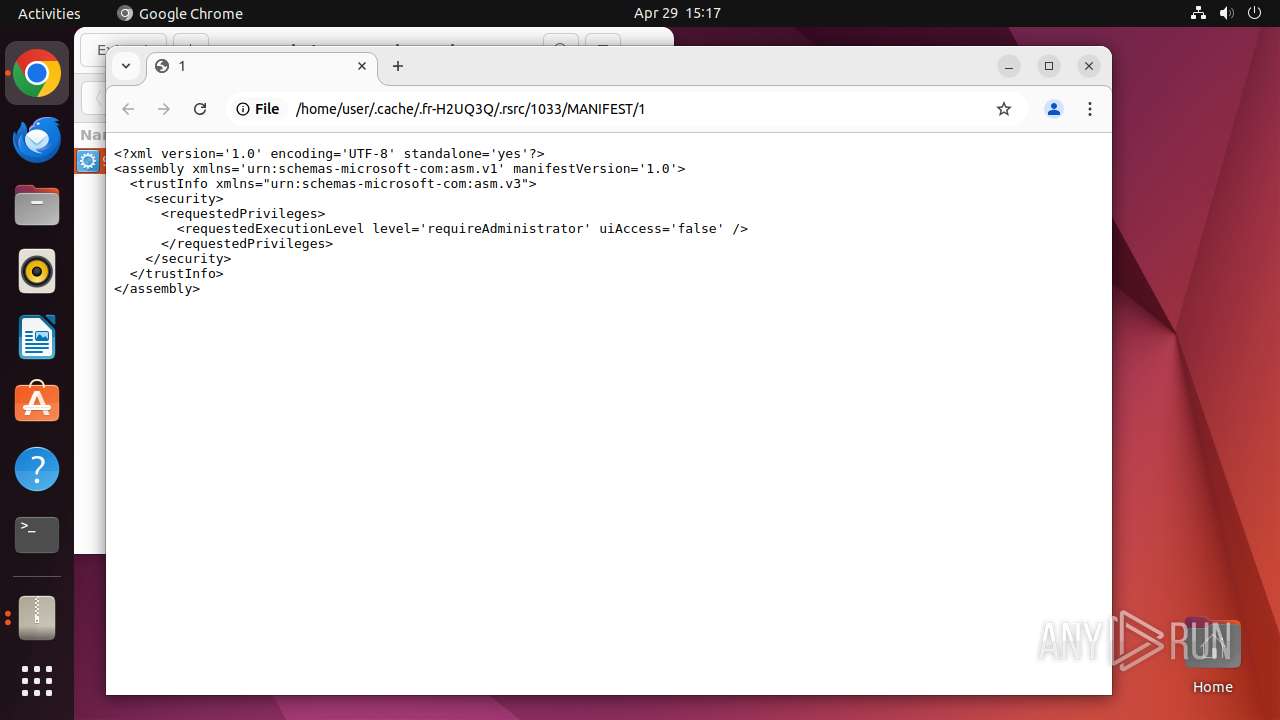Open Rhythmbox music player in dock

37,272
